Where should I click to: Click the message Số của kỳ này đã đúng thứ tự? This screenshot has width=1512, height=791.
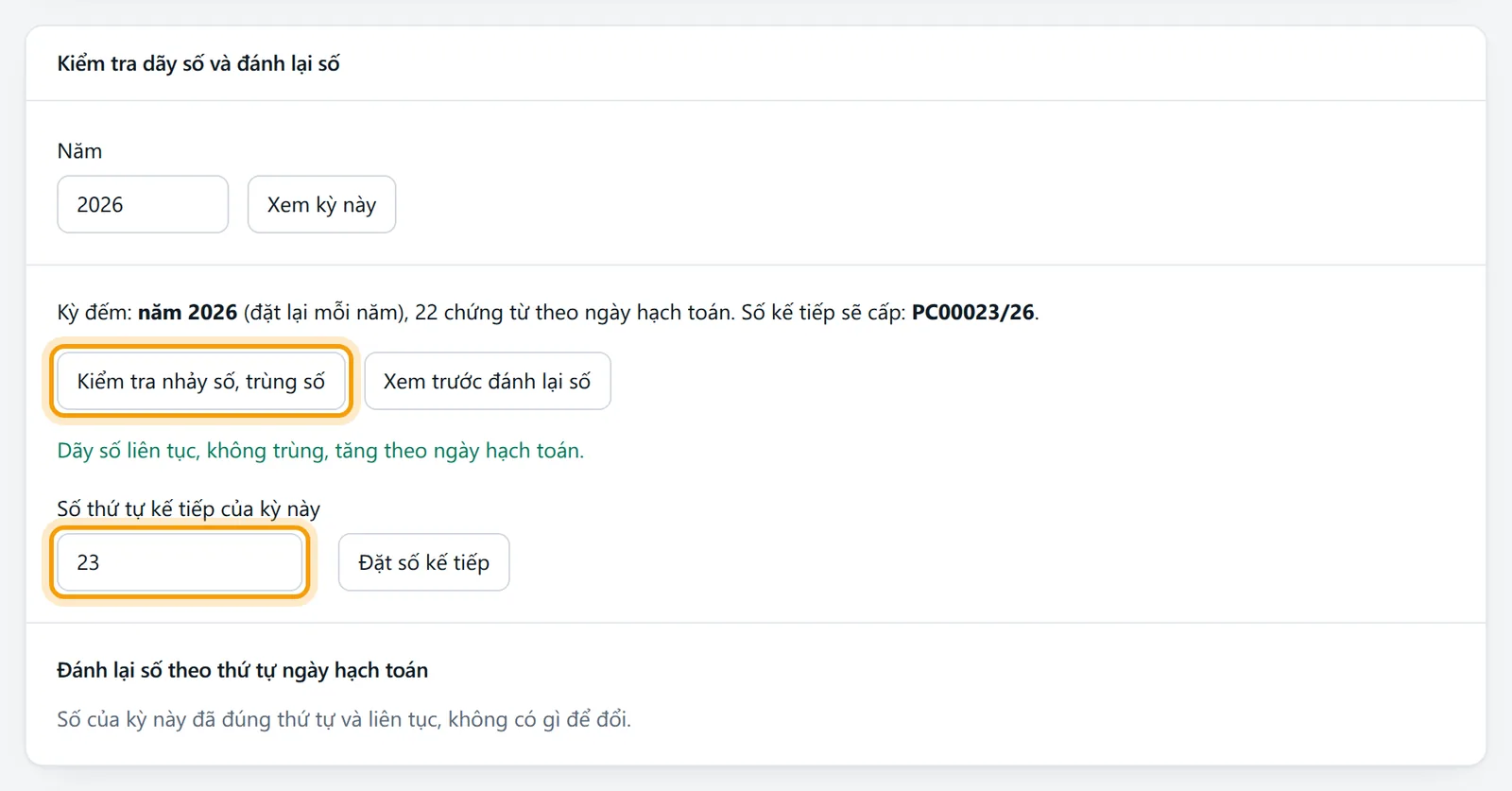pos(344,719)
